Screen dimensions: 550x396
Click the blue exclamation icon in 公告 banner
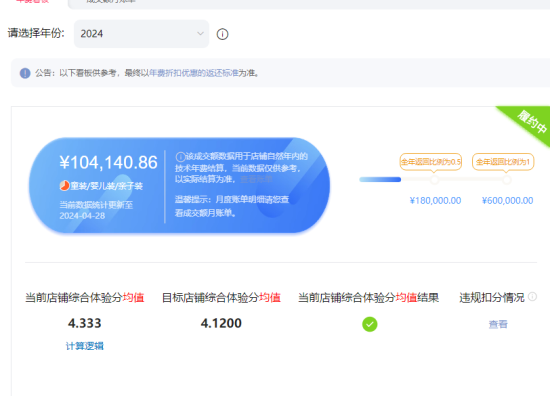[x=25, y=73]
